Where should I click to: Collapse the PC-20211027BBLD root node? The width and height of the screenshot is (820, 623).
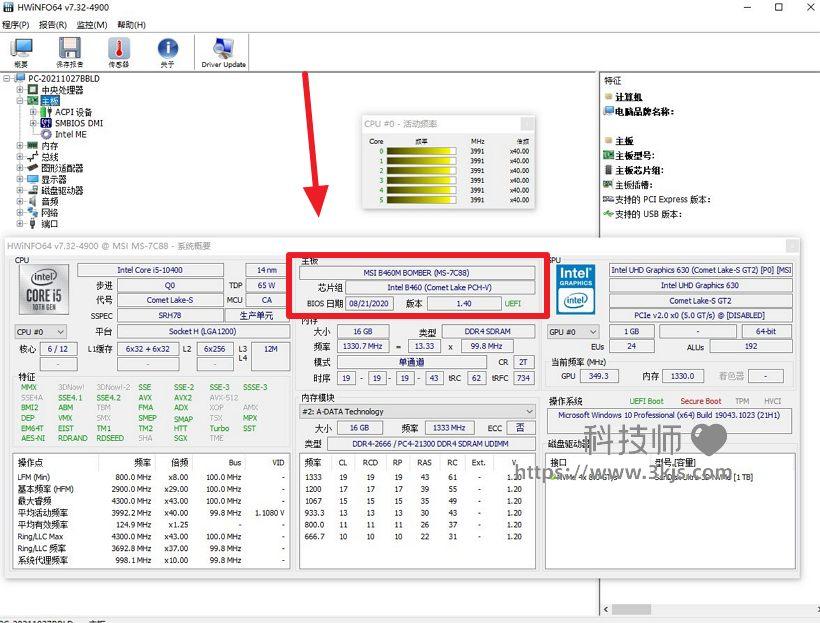click(6, 78)
